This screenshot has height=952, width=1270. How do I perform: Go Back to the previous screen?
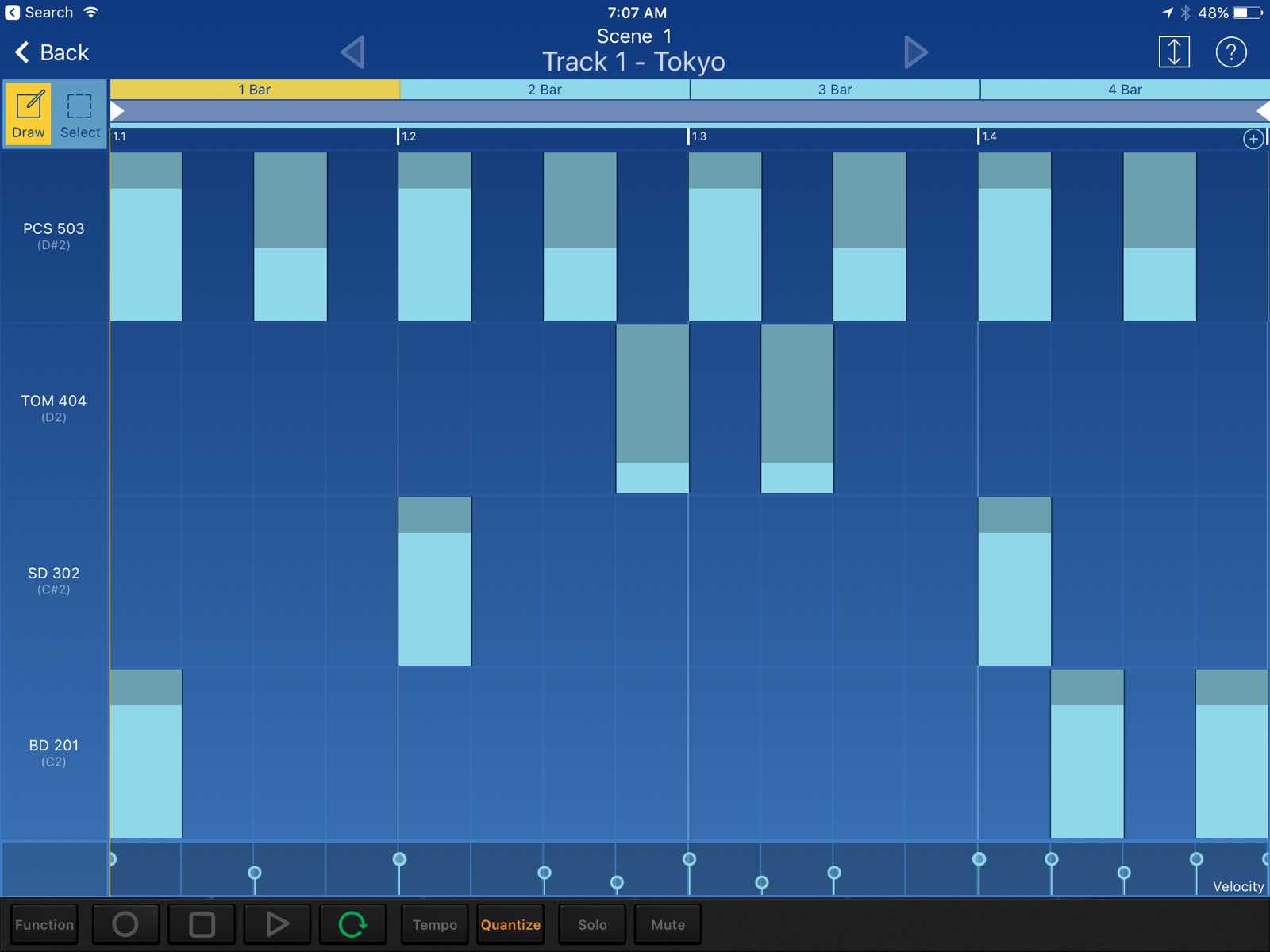click(x=52, y=52)
